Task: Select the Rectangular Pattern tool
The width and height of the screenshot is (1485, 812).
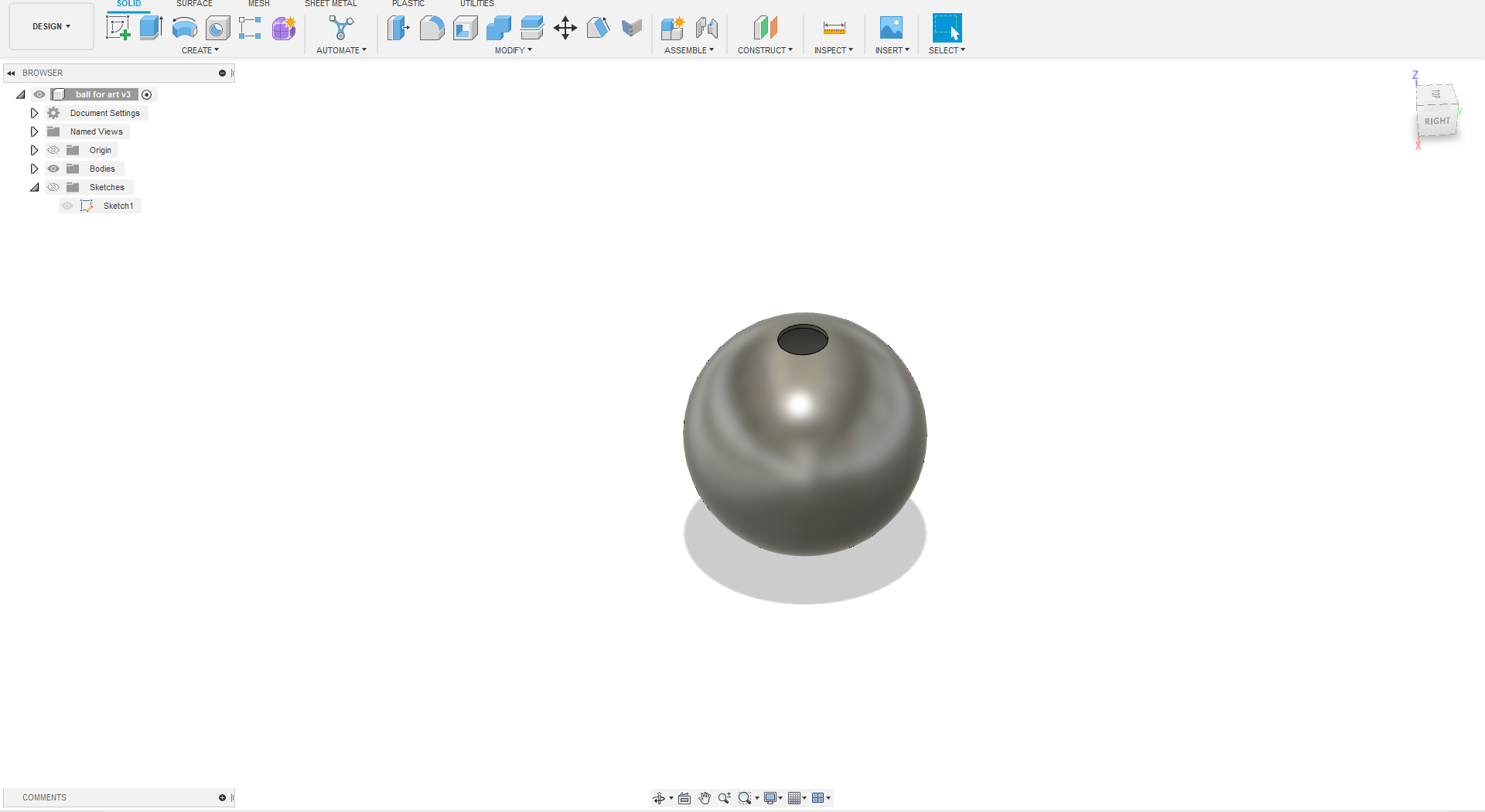Action: tap(250, 28)
